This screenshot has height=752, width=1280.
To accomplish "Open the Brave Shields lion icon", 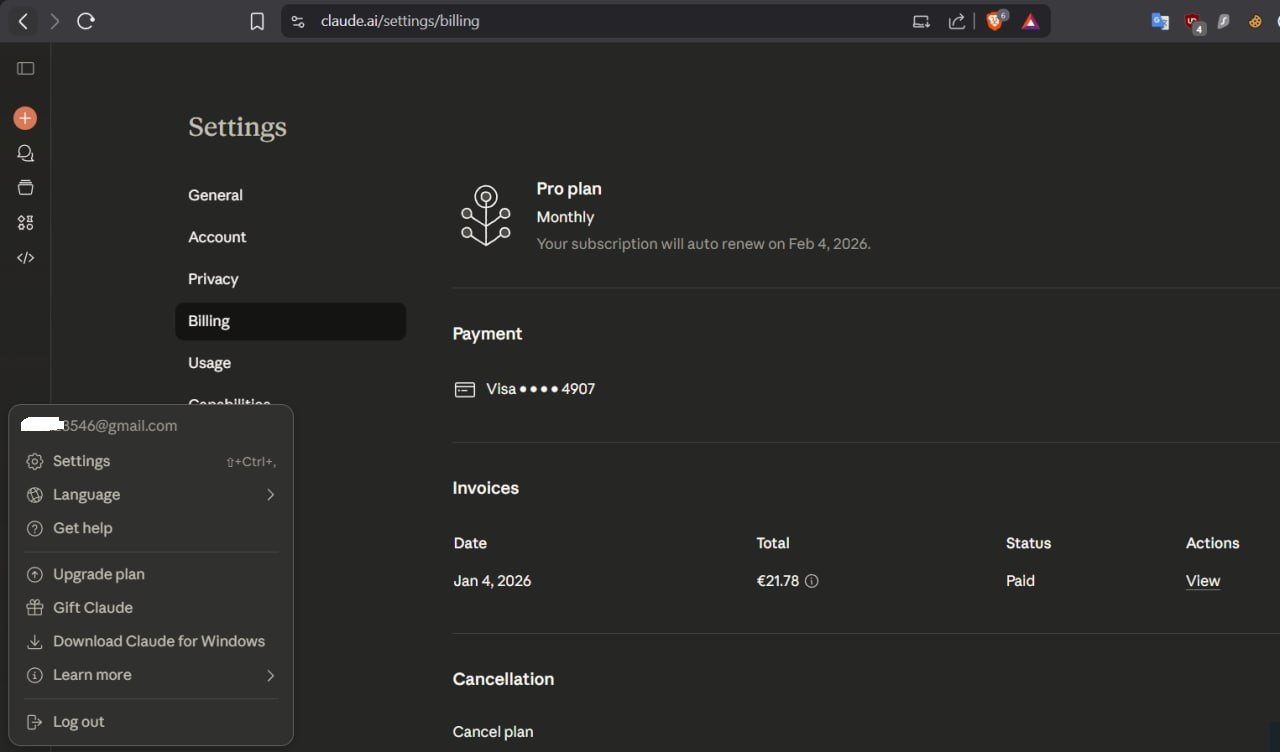I will pos(996,20).
